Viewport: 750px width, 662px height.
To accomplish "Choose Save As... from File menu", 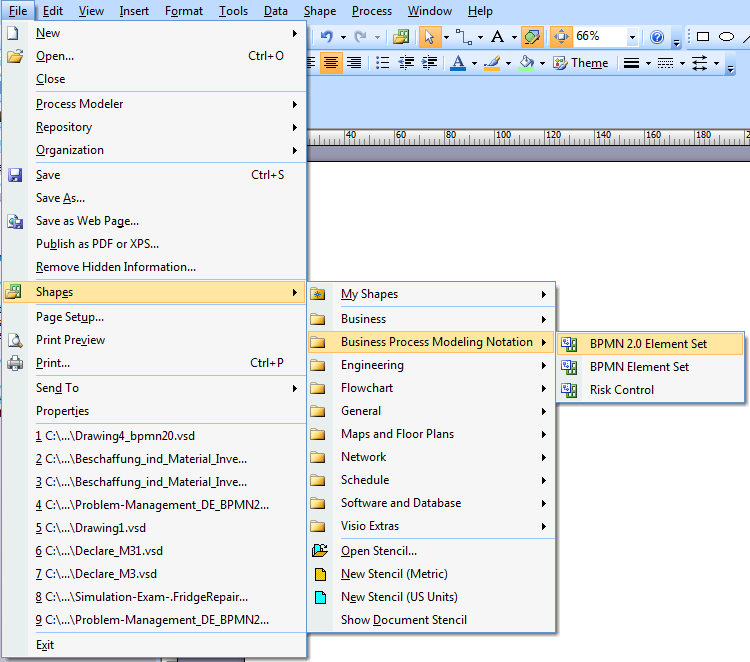I will 154,198.
